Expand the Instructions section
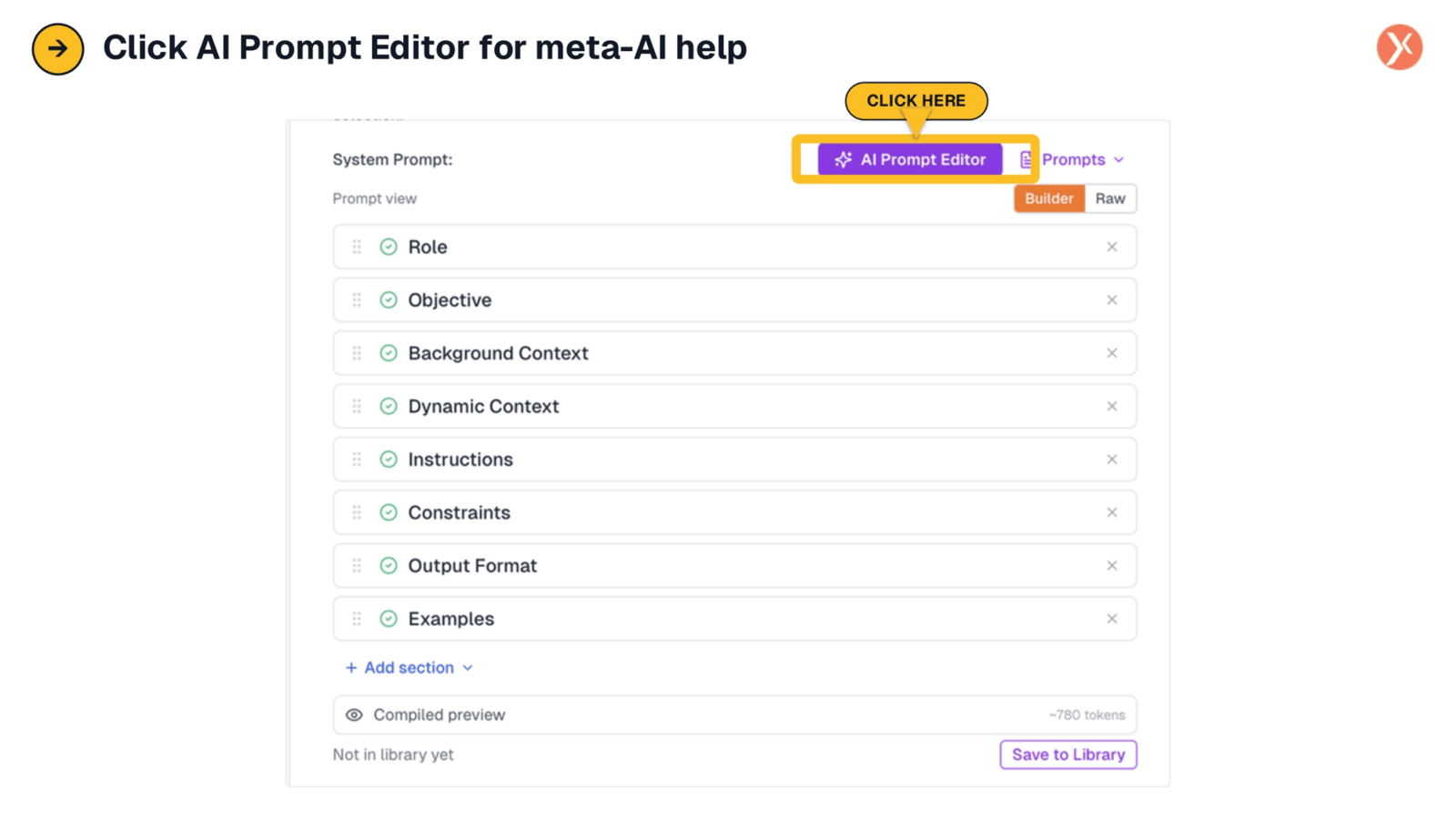Image resolution: width=1456 pixels, height=819 pixels. click(x=734, y=460)
